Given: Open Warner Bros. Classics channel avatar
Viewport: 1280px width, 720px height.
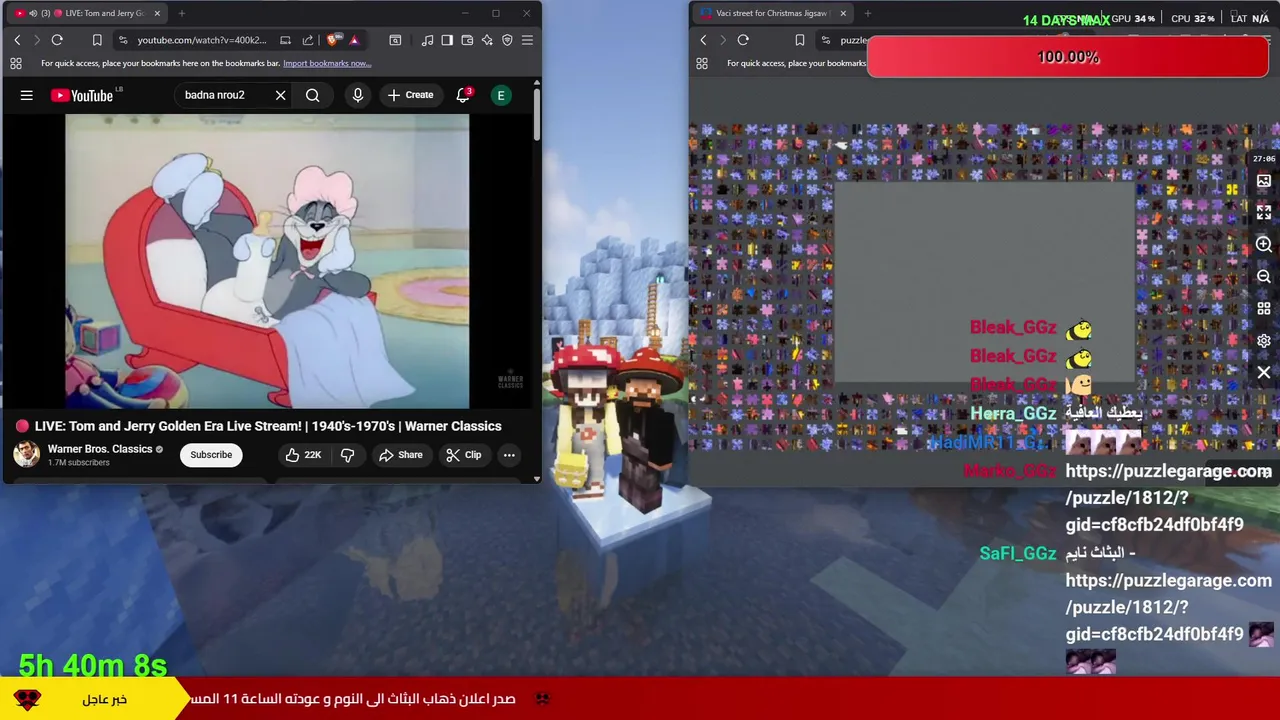Looking at the screenshot, I should pos(26,455).
